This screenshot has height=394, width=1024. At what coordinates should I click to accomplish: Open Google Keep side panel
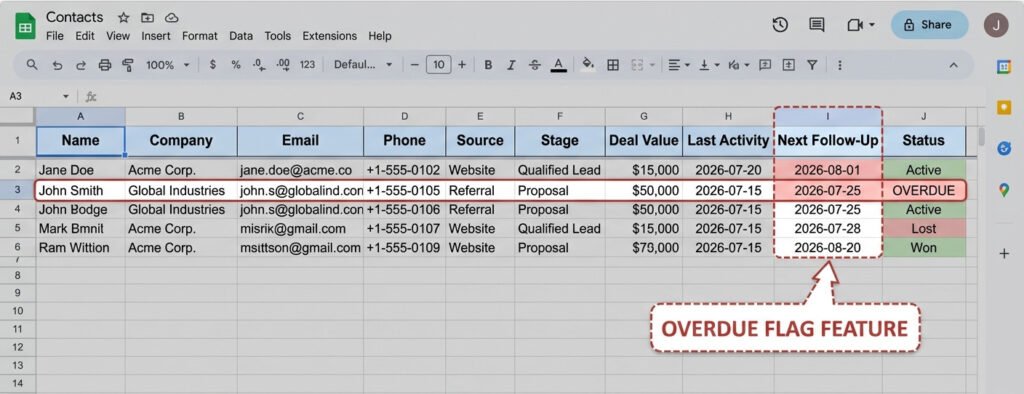click(x=1004, y=108)
